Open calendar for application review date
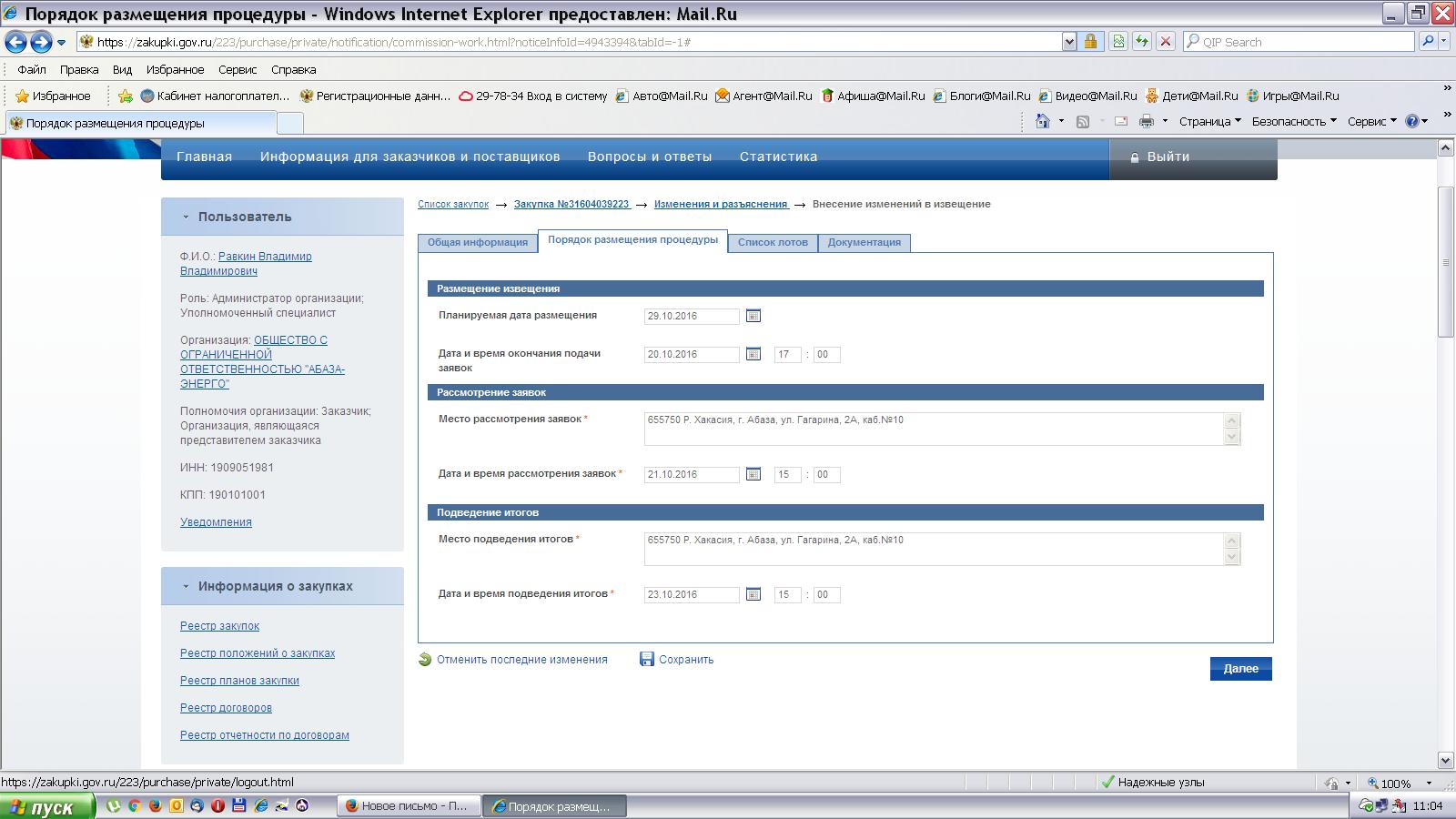This screenshot has width=1456, height=819. click(x=753, y=474)
